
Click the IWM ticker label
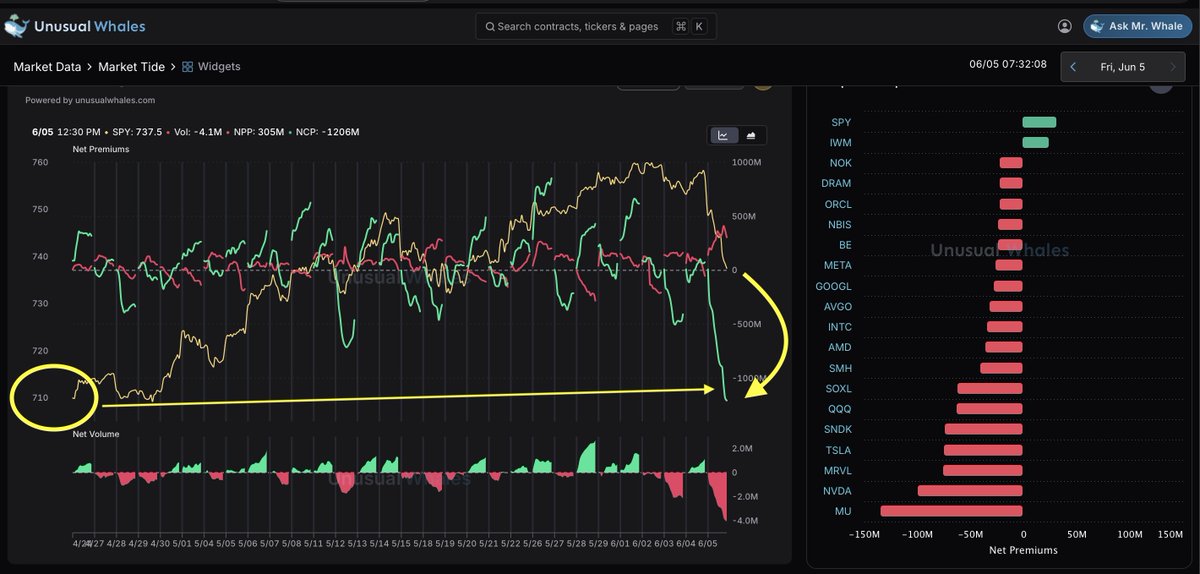(841, 143)
